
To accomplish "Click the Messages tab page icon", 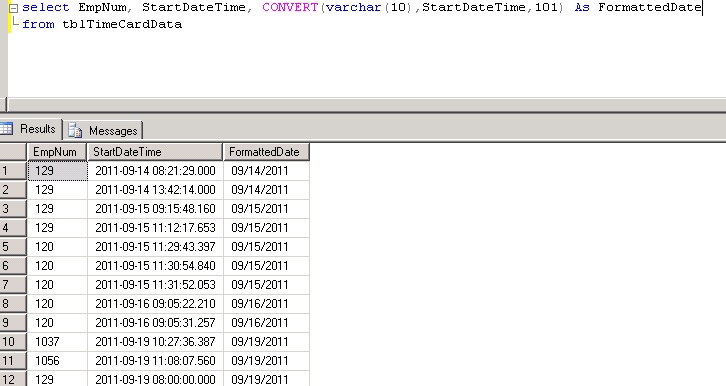I will pos(75,131).
